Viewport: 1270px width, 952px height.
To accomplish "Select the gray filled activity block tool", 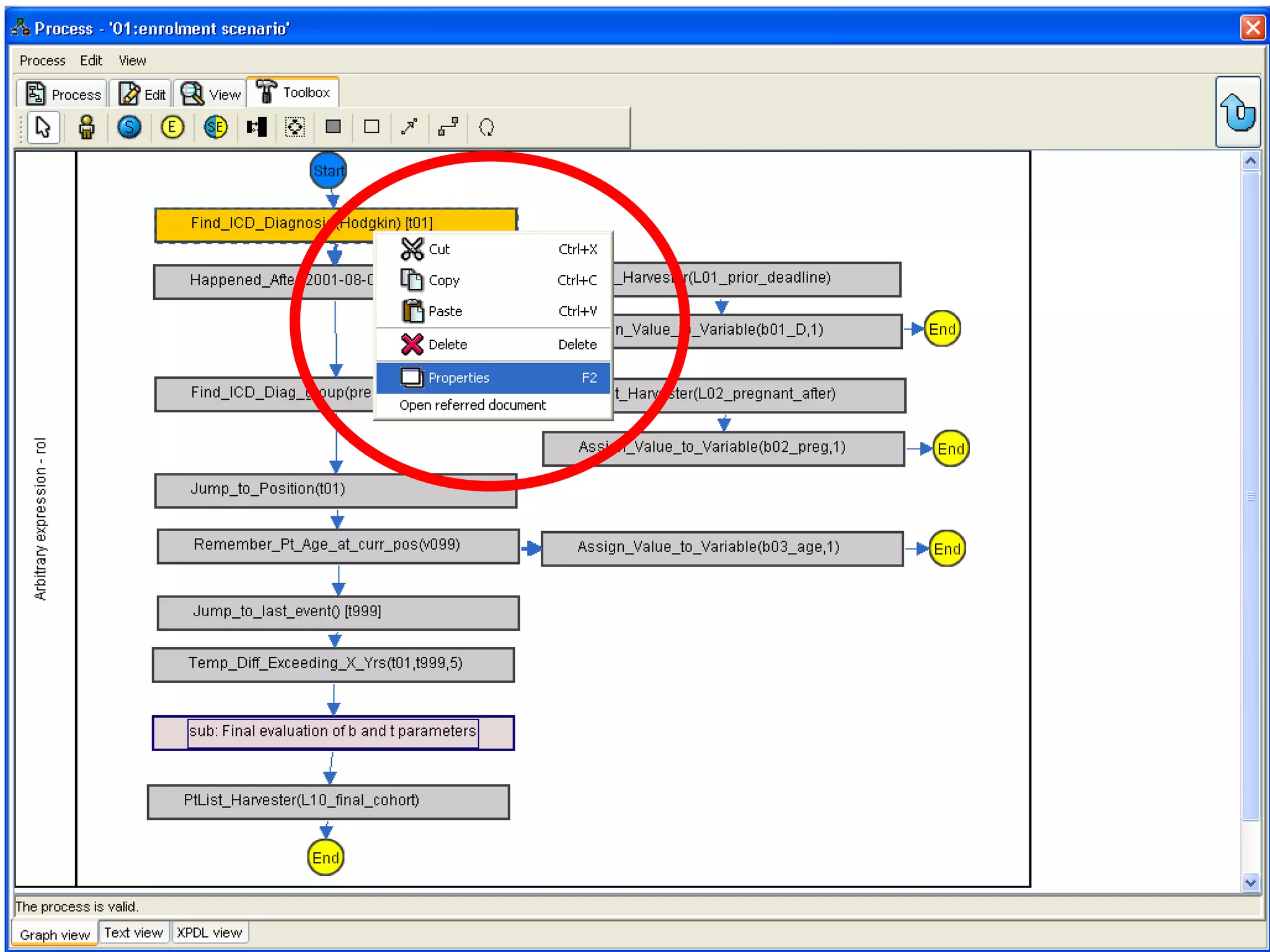I will click(333, 128).
